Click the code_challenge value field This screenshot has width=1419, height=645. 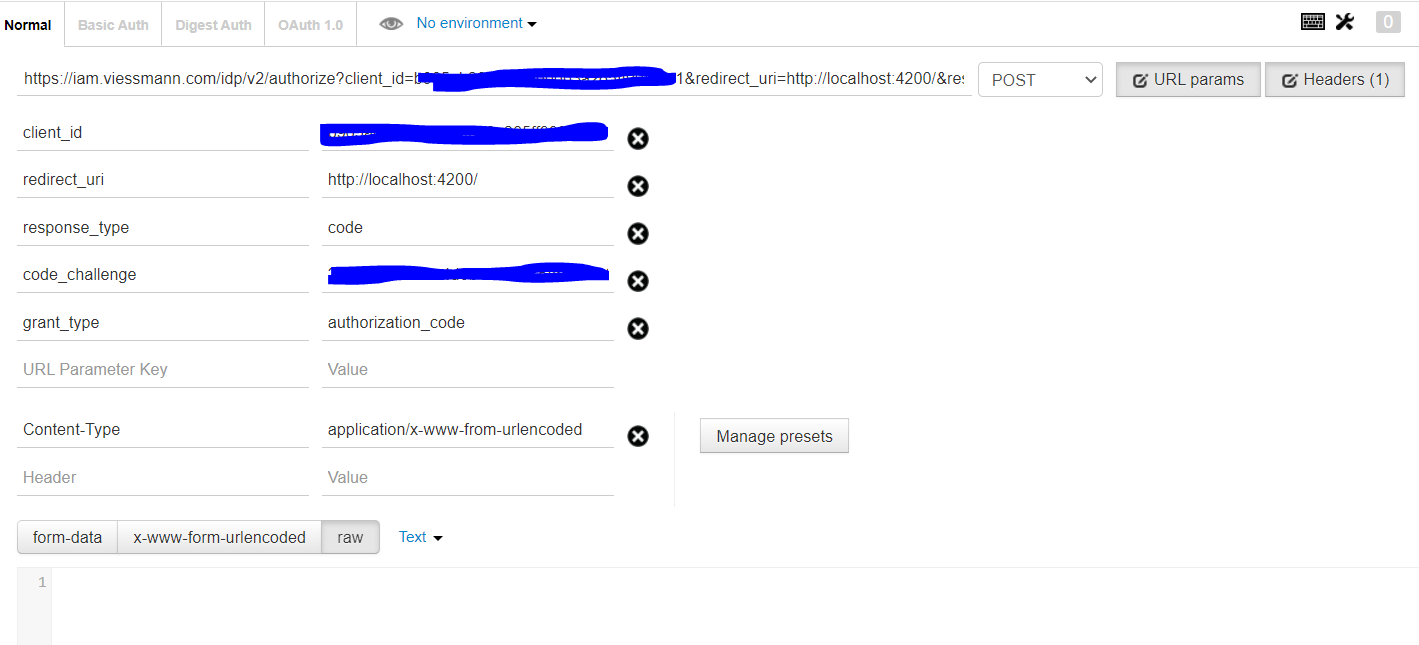coord(468,275)
